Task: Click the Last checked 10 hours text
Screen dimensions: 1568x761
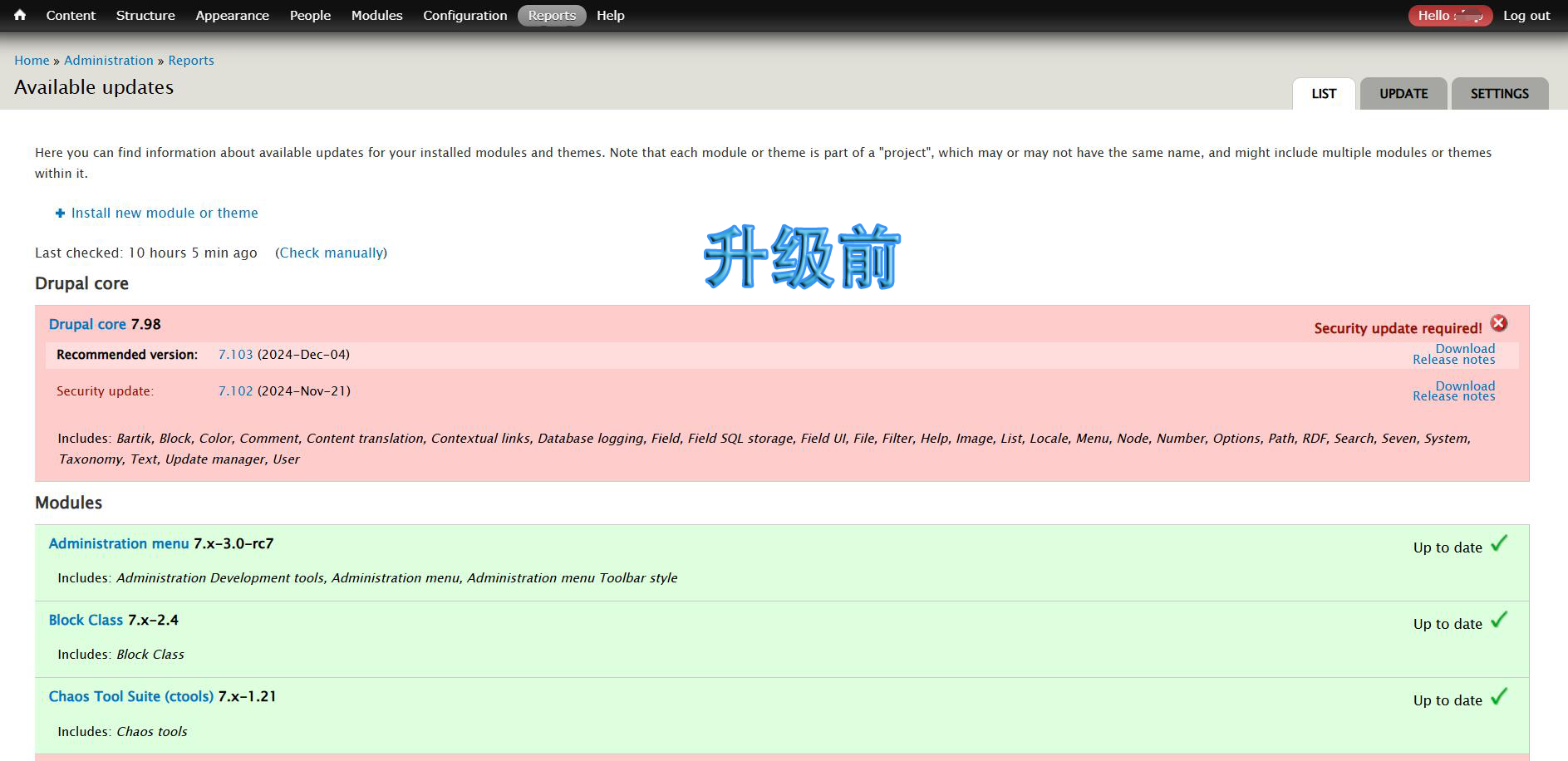Action: (146, 253)
